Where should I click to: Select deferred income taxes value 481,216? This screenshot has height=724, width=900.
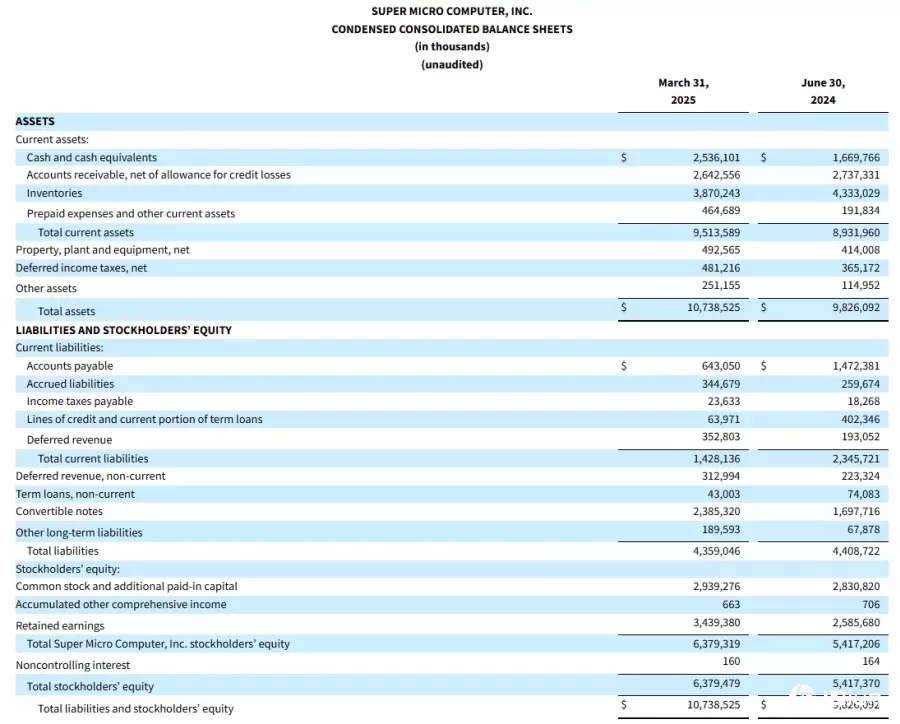tap(721, 268)
